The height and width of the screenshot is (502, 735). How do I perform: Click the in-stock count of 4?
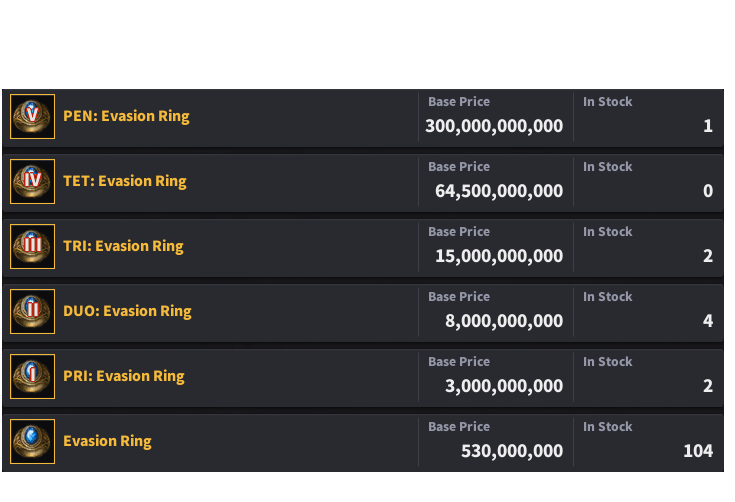point(708,321)
